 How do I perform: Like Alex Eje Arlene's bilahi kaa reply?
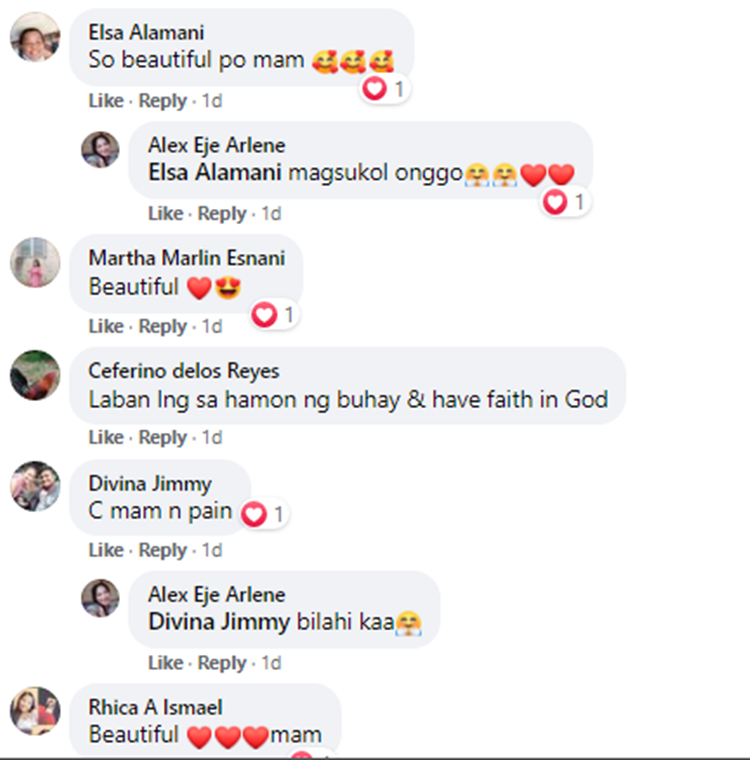166,663
